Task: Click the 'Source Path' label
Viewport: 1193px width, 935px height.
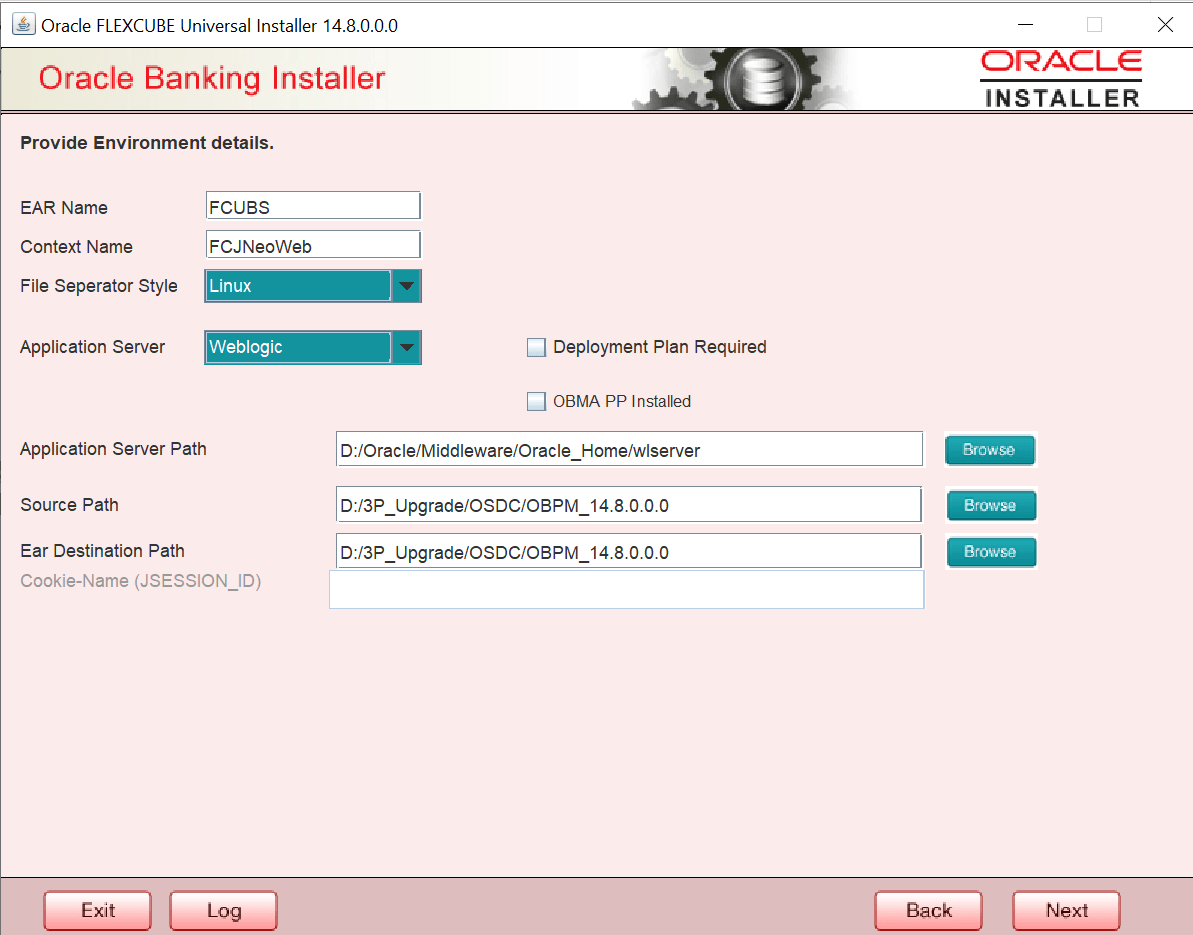Action: point(69,505)
